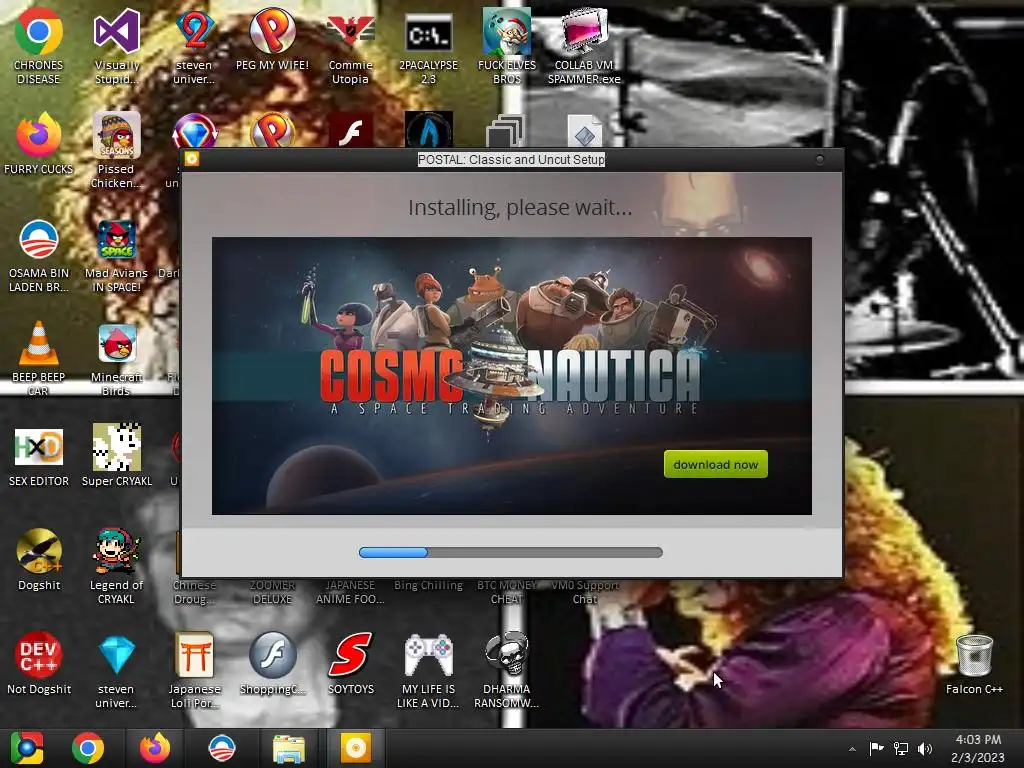
Task: Click the Chinese Droug icon label
Action: pyautogui.click(x=194, y=592)
